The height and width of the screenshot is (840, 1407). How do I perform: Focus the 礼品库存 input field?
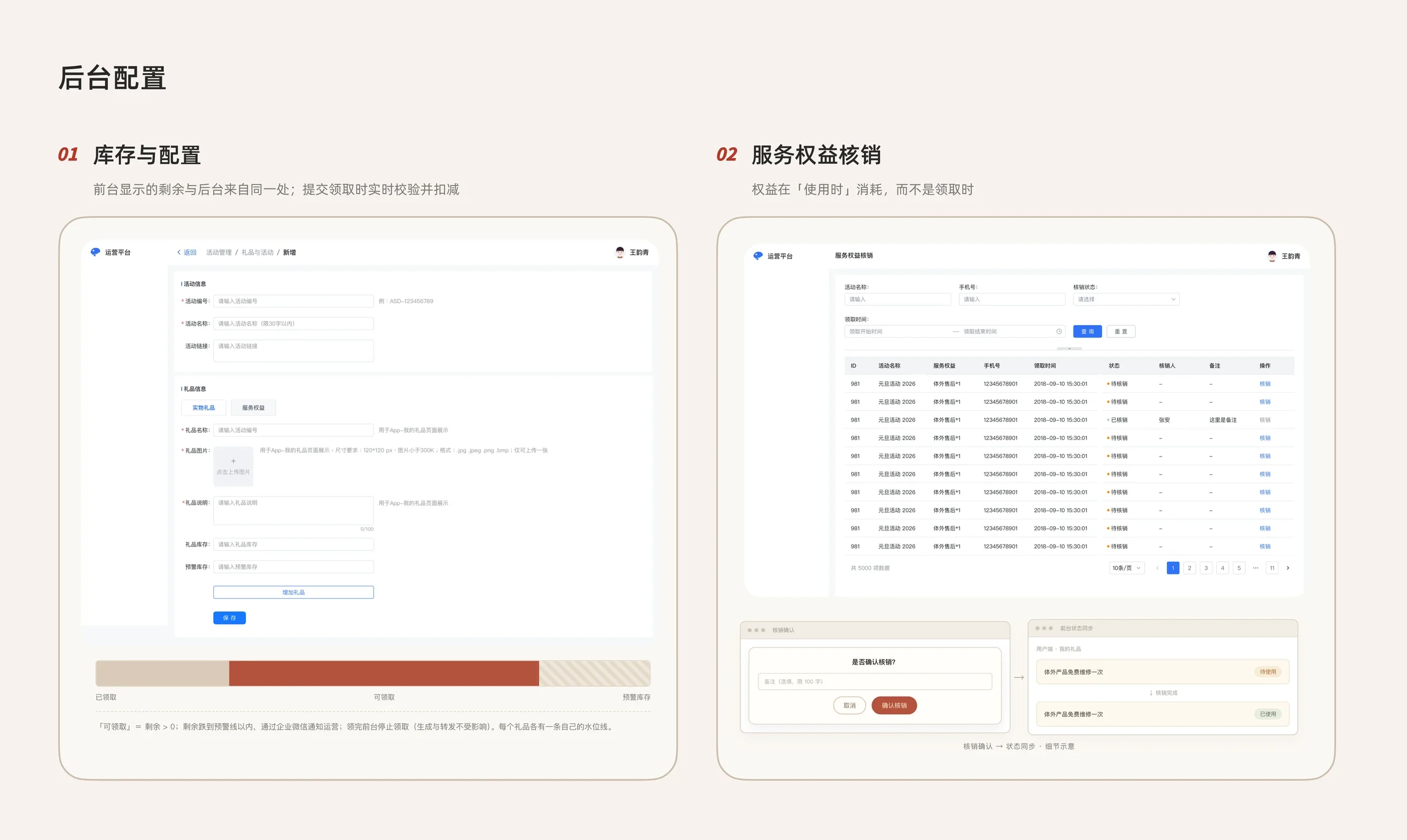[293, 544]
